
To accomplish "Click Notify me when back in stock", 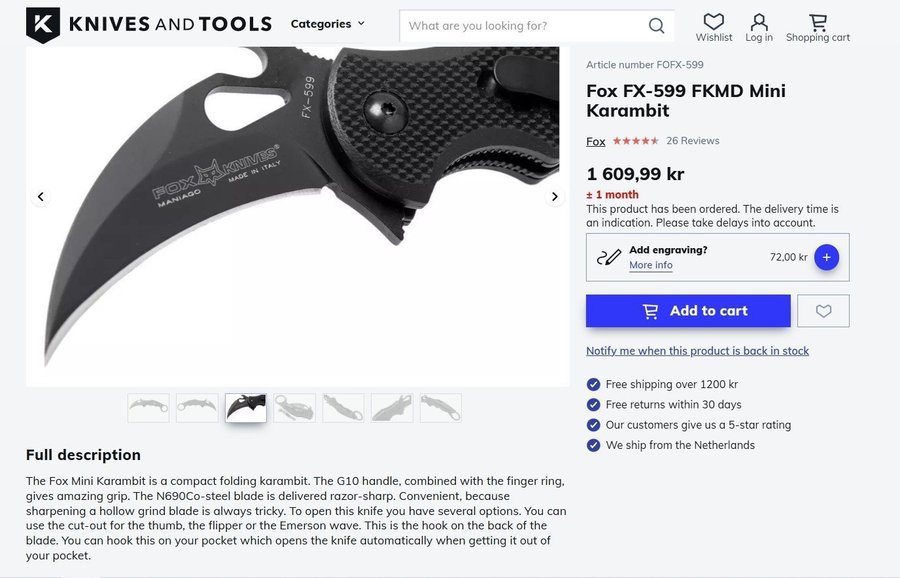I will (697, 351).
